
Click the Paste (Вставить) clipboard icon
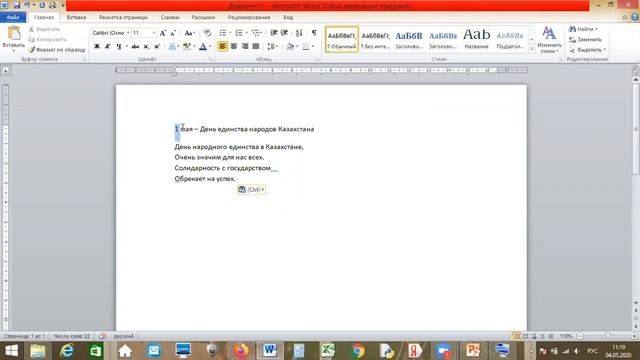coord(13,33)
